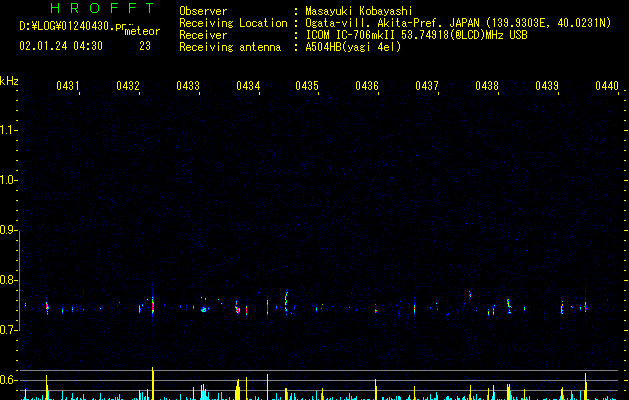
Task: Click the 1.1 kHz frequency axis label
Action: (8, 130)
